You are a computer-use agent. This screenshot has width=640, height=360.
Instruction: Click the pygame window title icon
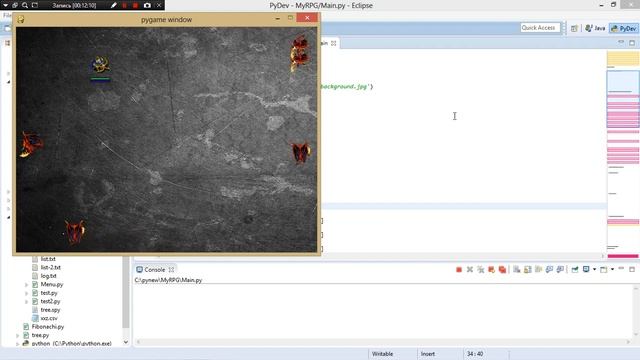click(x=20, y=19)
